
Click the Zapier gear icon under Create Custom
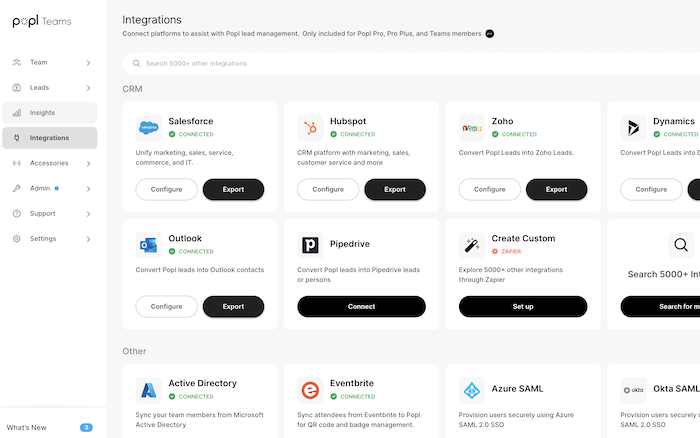click(x=495, y=251)
